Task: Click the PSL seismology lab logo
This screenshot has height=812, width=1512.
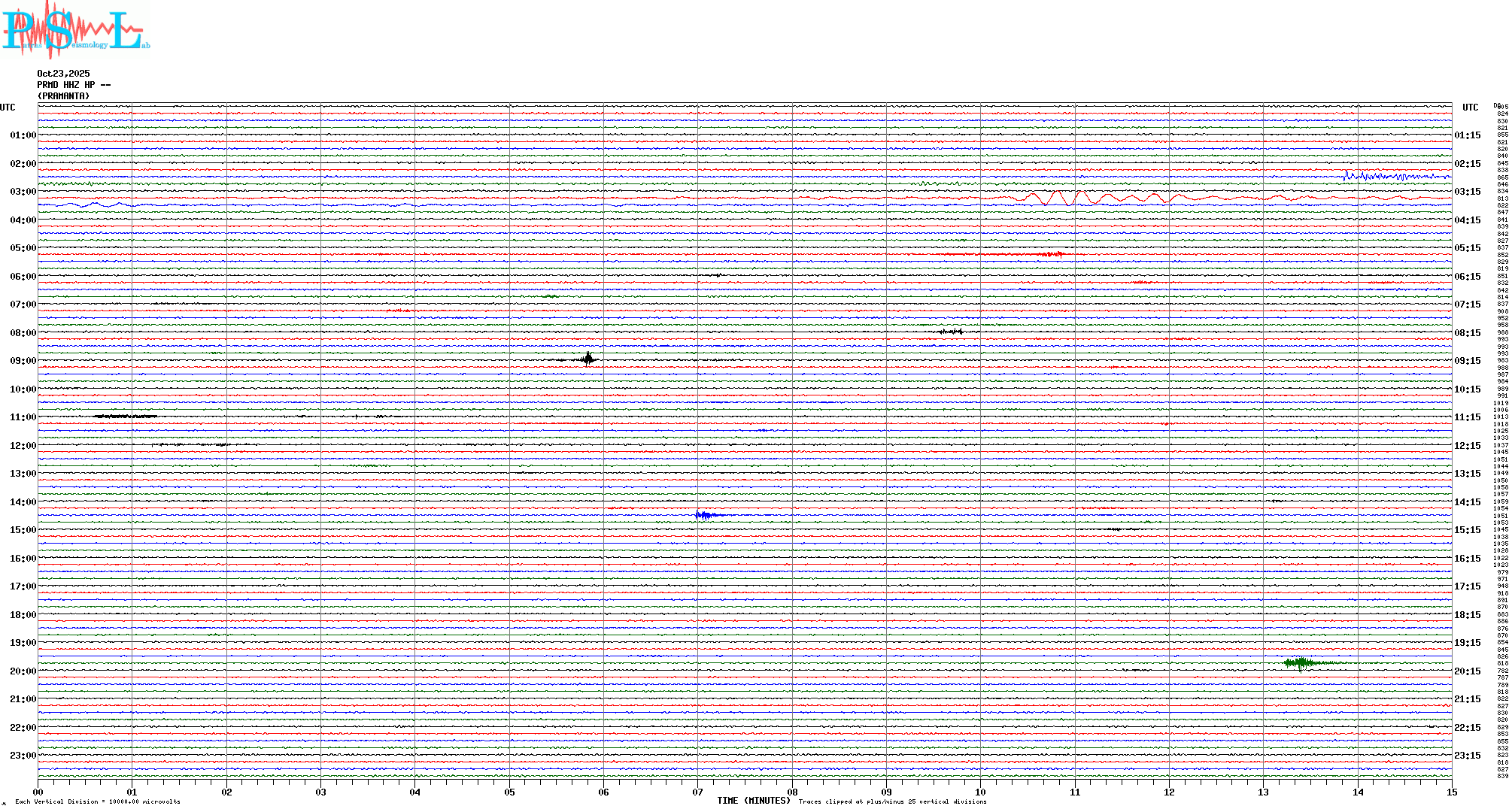Action: click(x=75, y=30)
